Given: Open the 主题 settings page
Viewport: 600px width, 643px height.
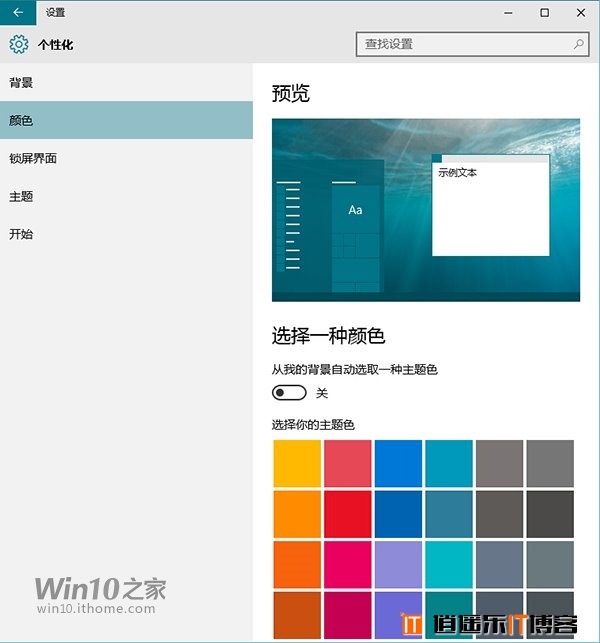Looking at the screenshot, I should [x=126, y=196].
